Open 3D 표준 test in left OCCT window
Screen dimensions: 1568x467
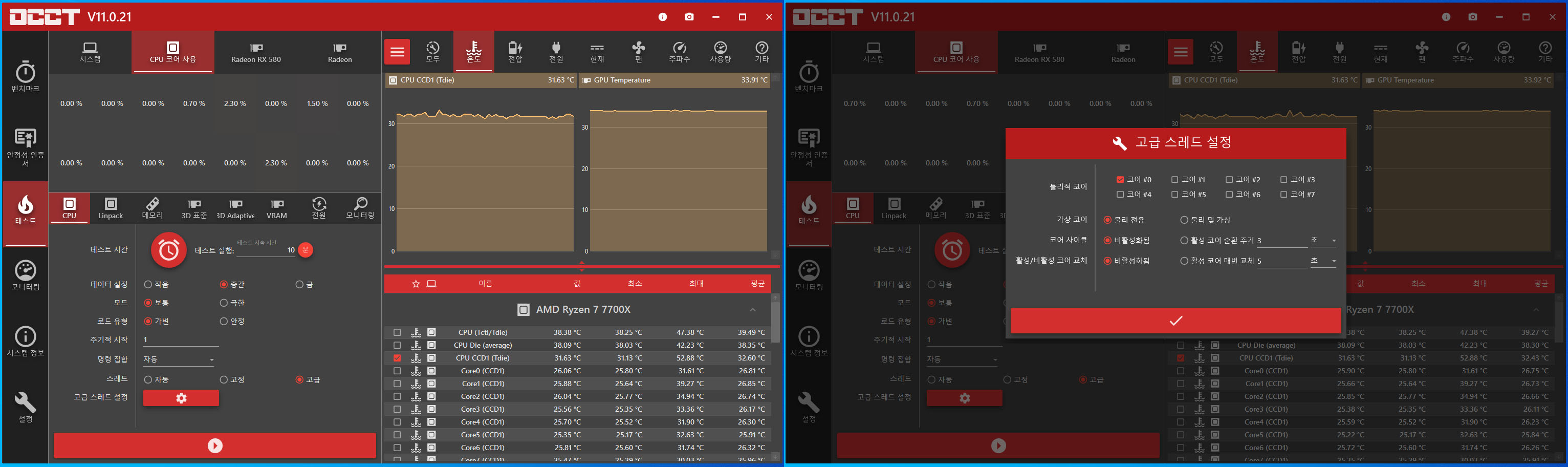[194, 208]
